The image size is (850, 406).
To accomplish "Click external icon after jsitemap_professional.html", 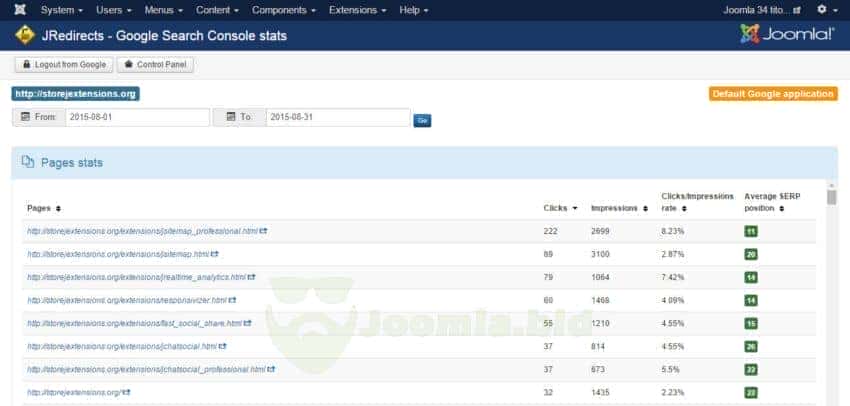I will click(263, 231).
